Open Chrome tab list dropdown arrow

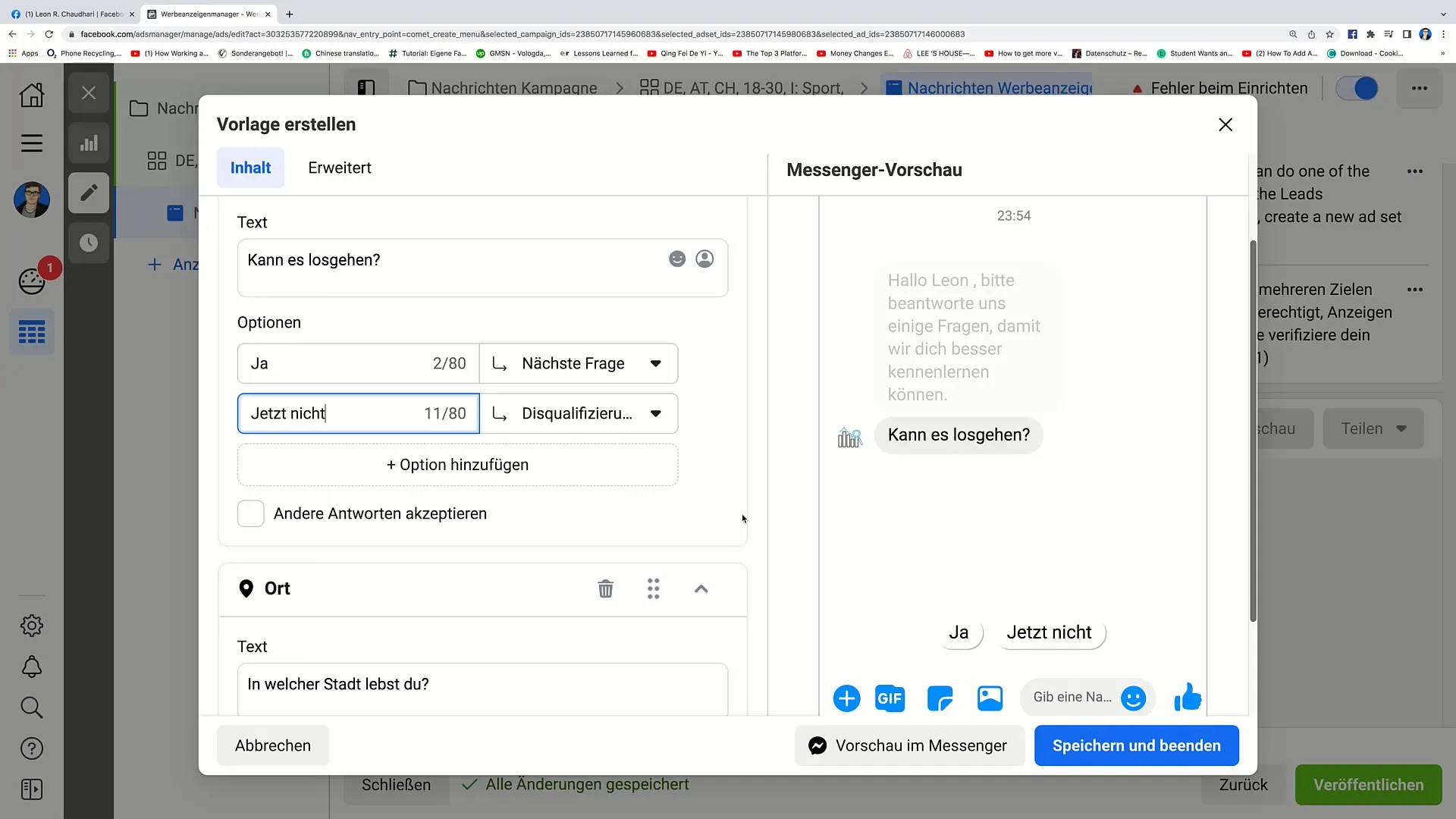[x=1442, y=14]
